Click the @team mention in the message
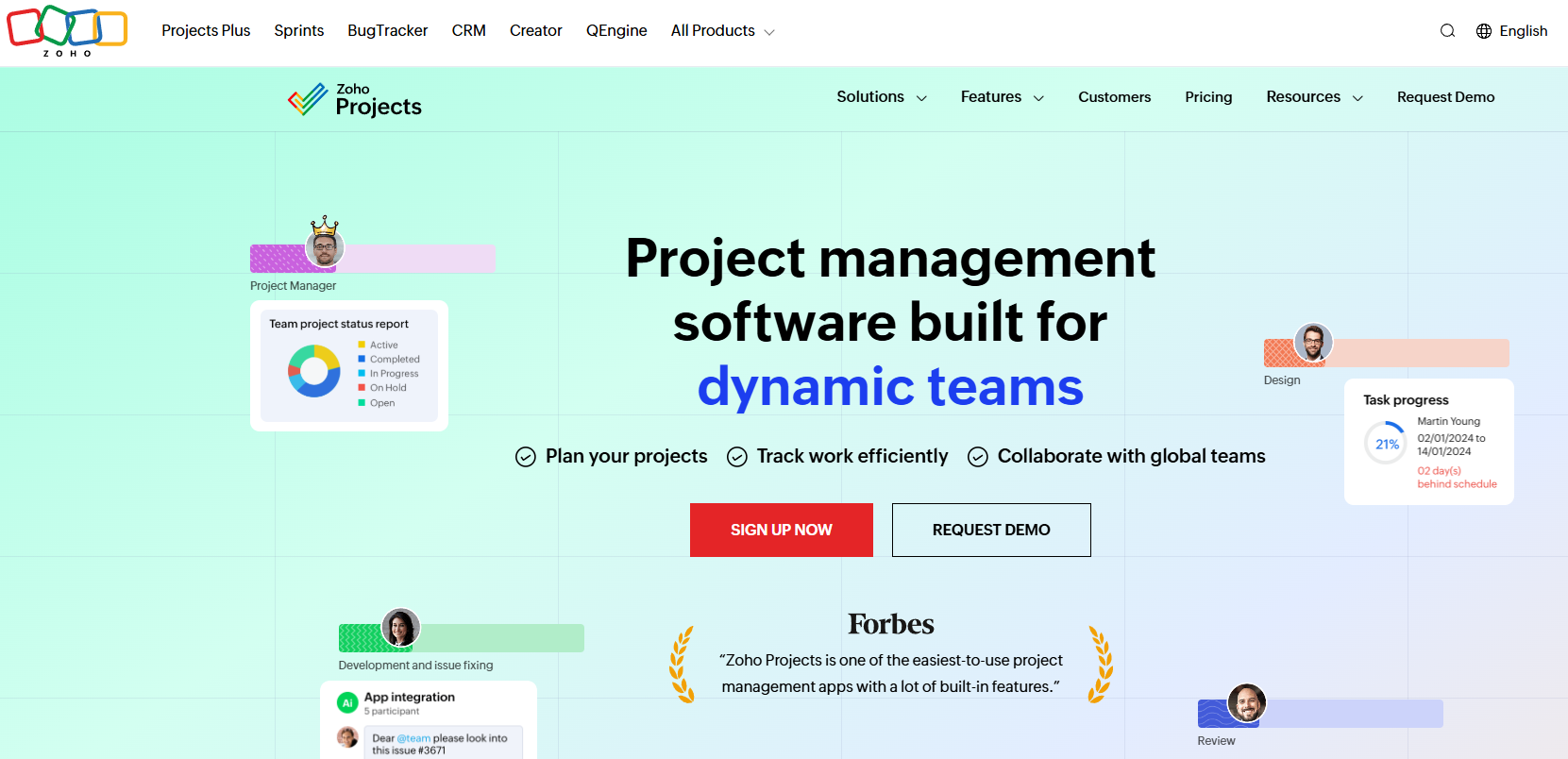The image size is (1568, 759). coord(413,738)
